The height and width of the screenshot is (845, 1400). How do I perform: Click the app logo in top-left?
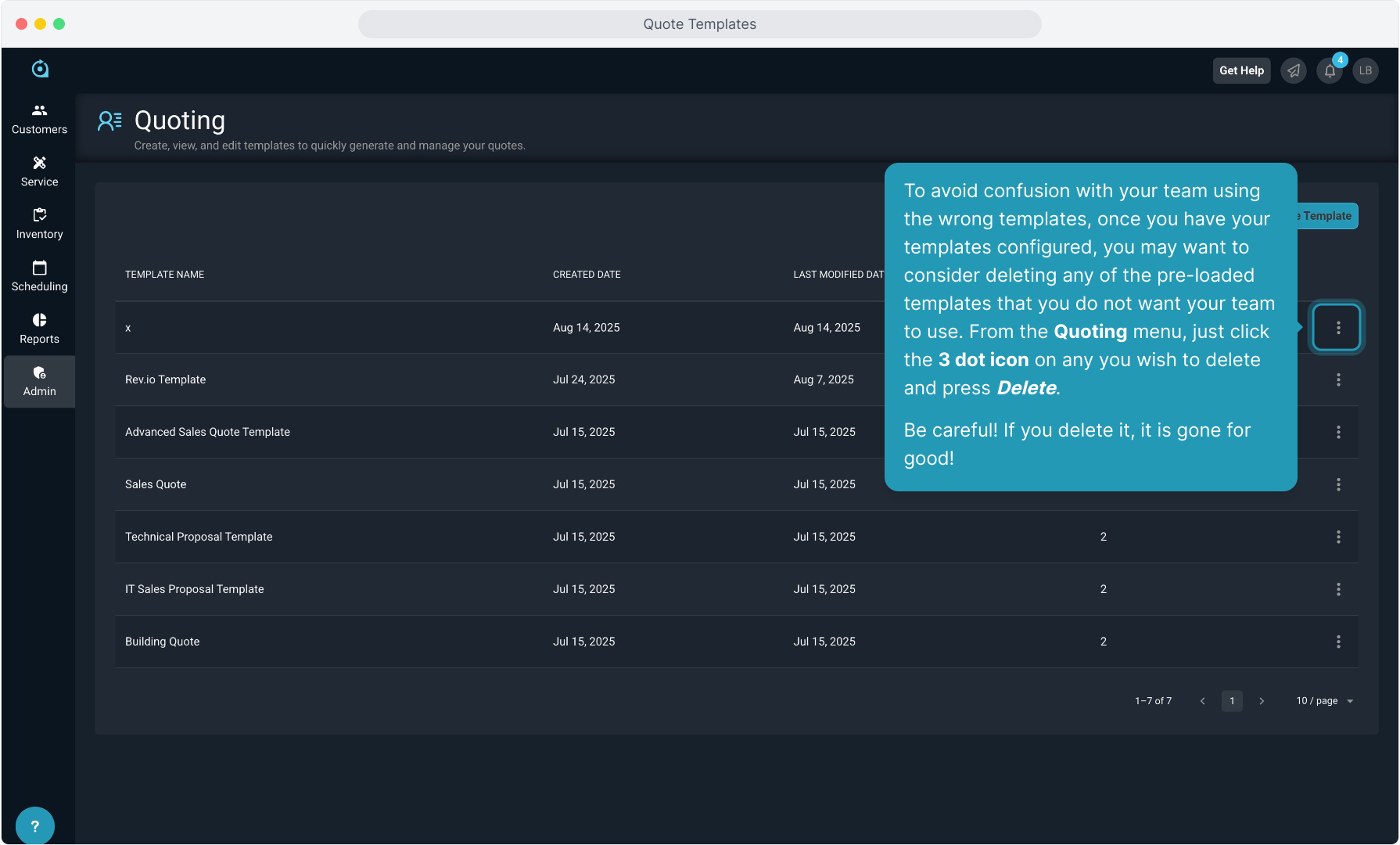(x=40, y=69)
